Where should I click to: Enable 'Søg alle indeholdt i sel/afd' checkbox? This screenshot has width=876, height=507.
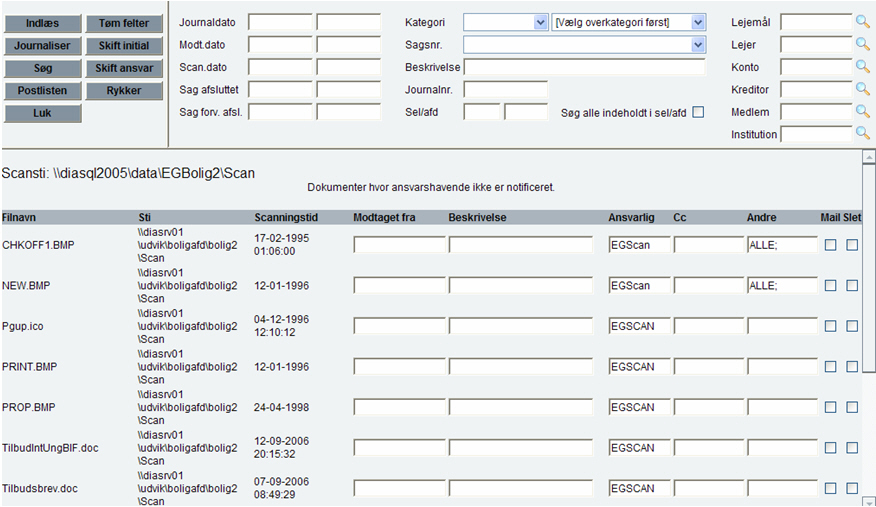pos(698,112)
